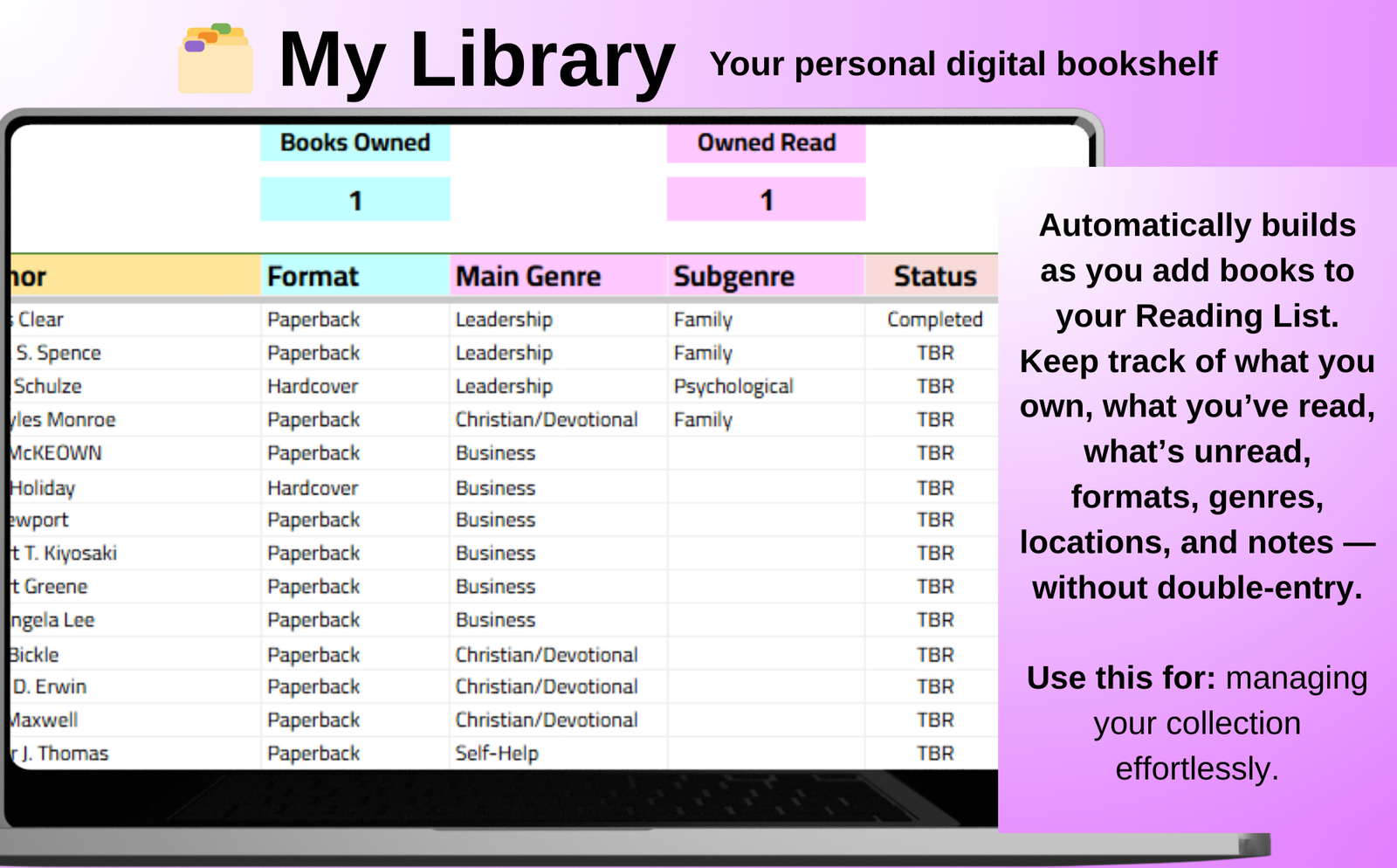
Task: Select Hardcover format in the Holiday row
Action: tap(313, 488)
